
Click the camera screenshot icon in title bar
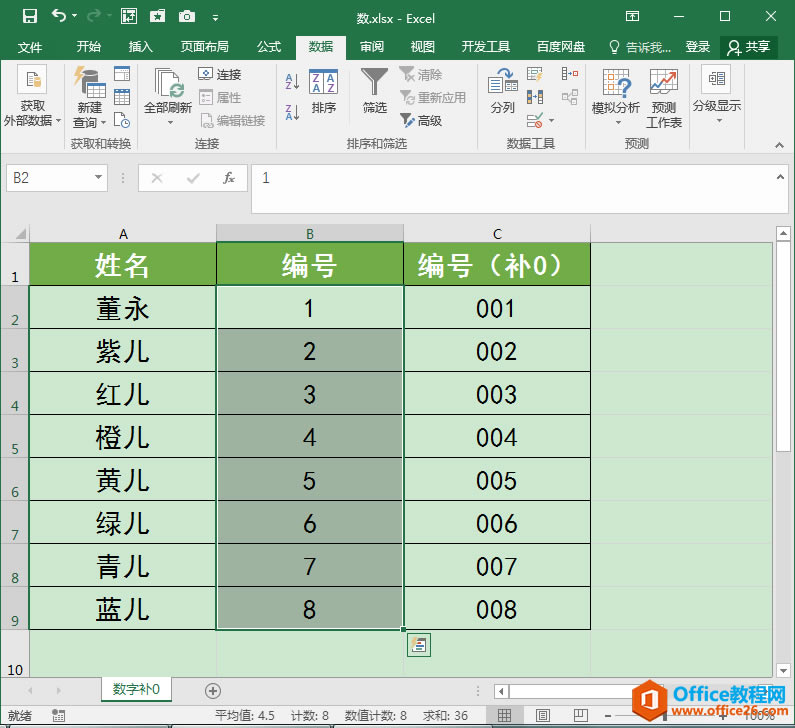tap(187, 17)
